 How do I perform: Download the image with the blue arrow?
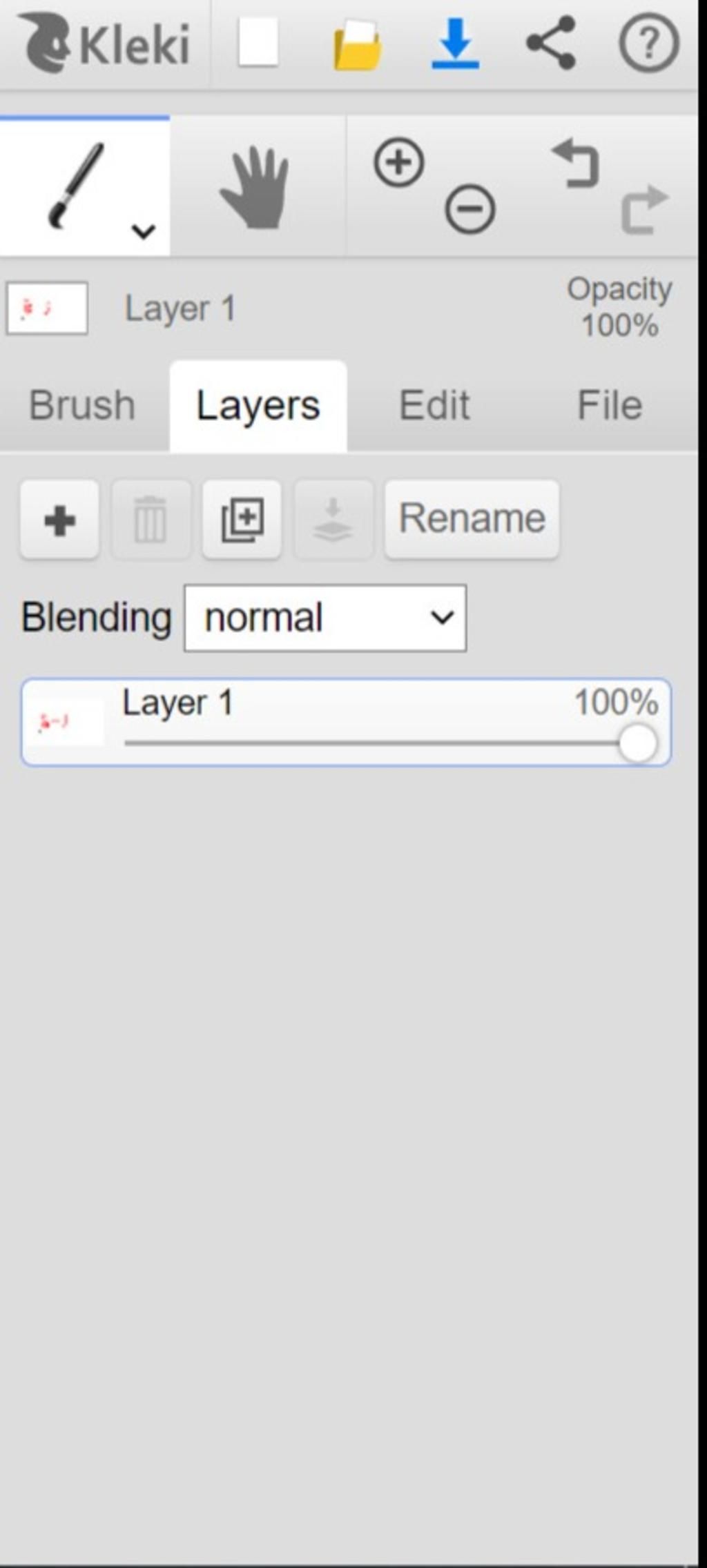pyautogui.click(x=456, y=43)
